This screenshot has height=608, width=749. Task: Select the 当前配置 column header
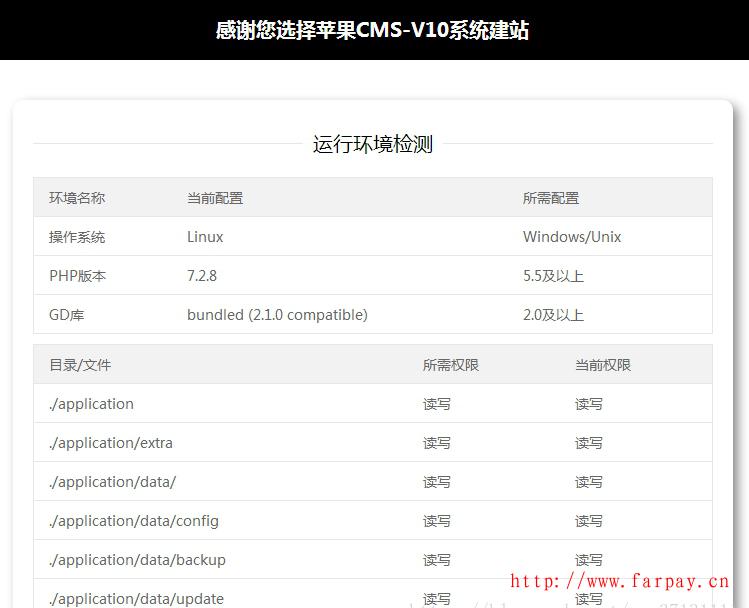click(x=215, y=198)
